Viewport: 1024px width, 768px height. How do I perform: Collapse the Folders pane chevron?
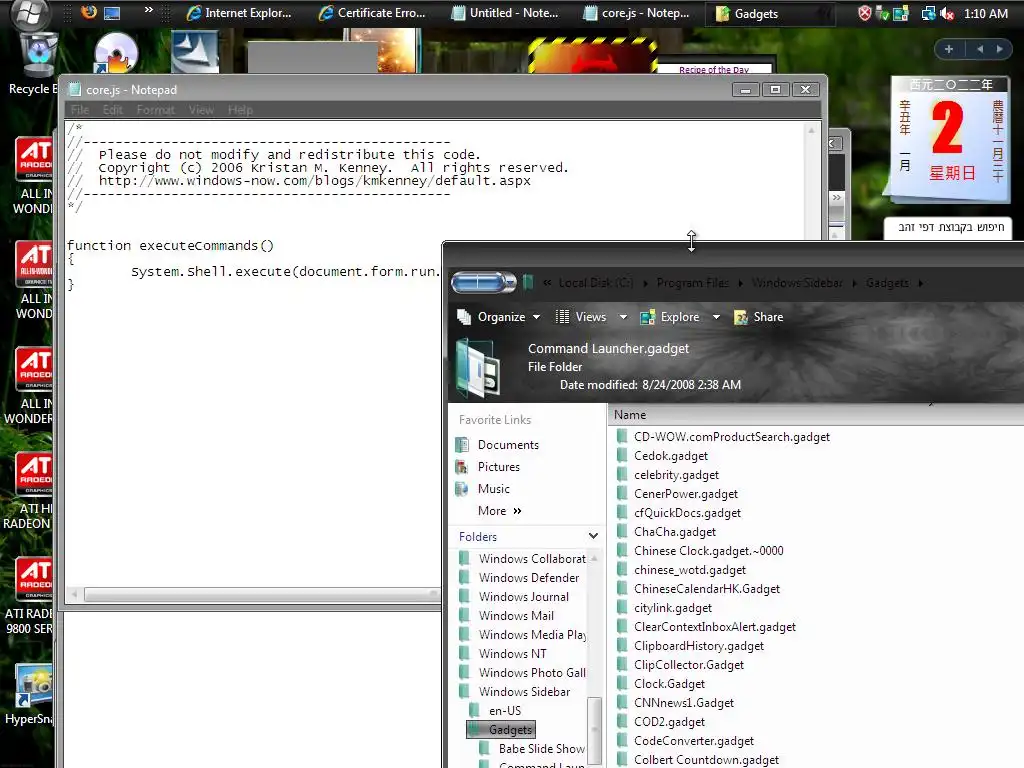point(593,536)
